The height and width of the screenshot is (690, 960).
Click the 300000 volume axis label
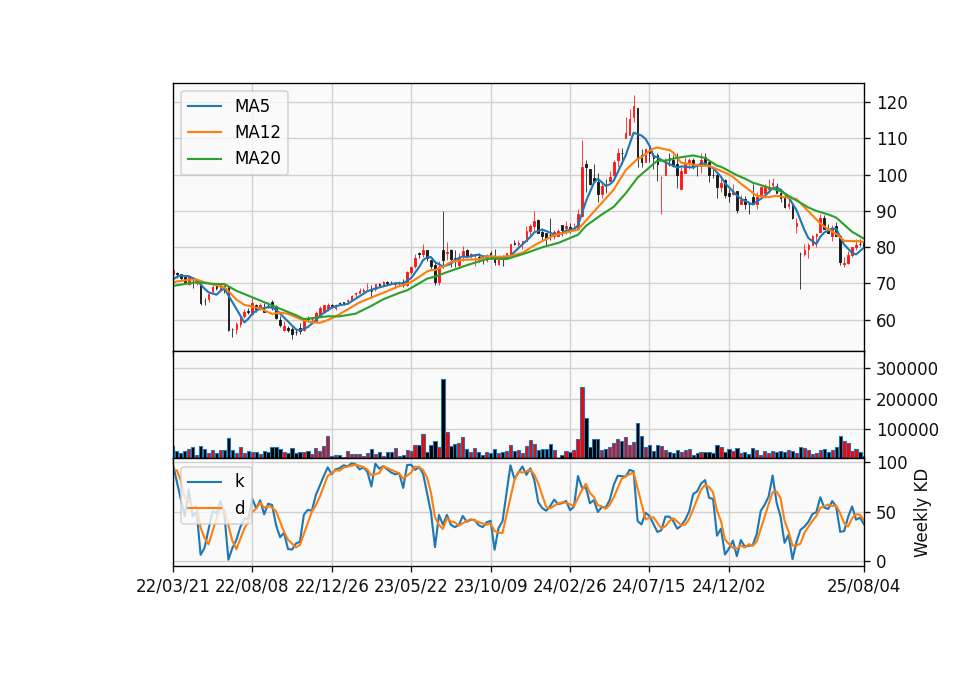(907, 369)
